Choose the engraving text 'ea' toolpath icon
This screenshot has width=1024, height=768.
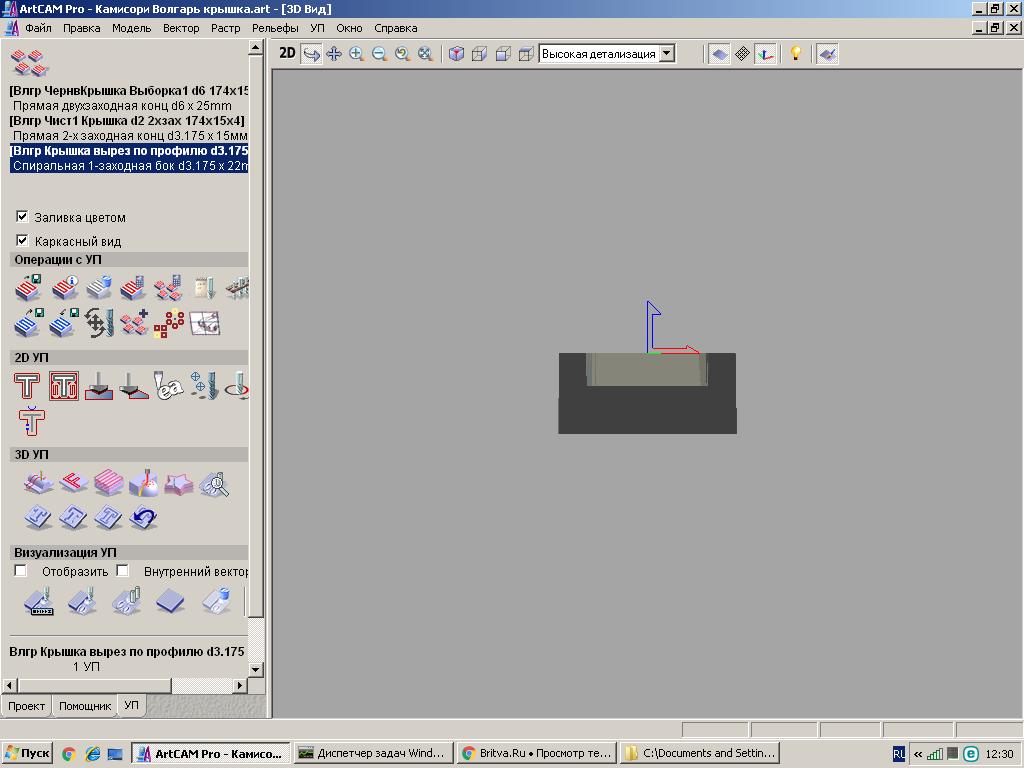tap(169, 386)
